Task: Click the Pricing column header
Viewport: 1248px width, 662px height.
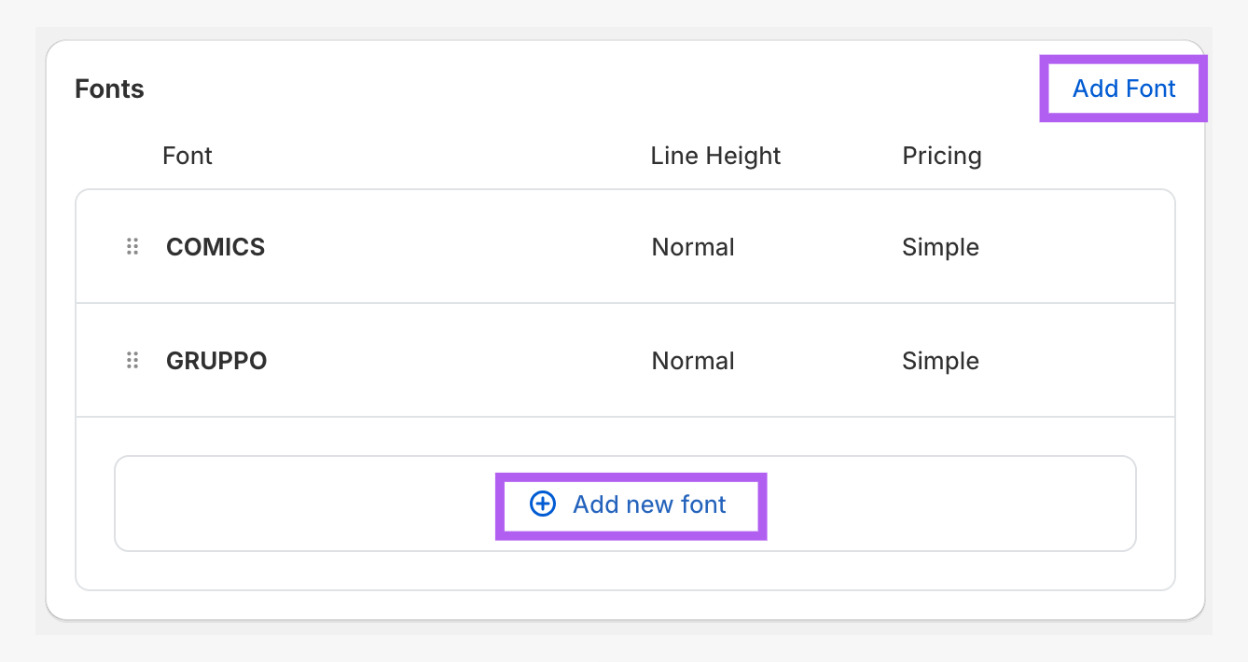Action: click(x=941, y=156)
